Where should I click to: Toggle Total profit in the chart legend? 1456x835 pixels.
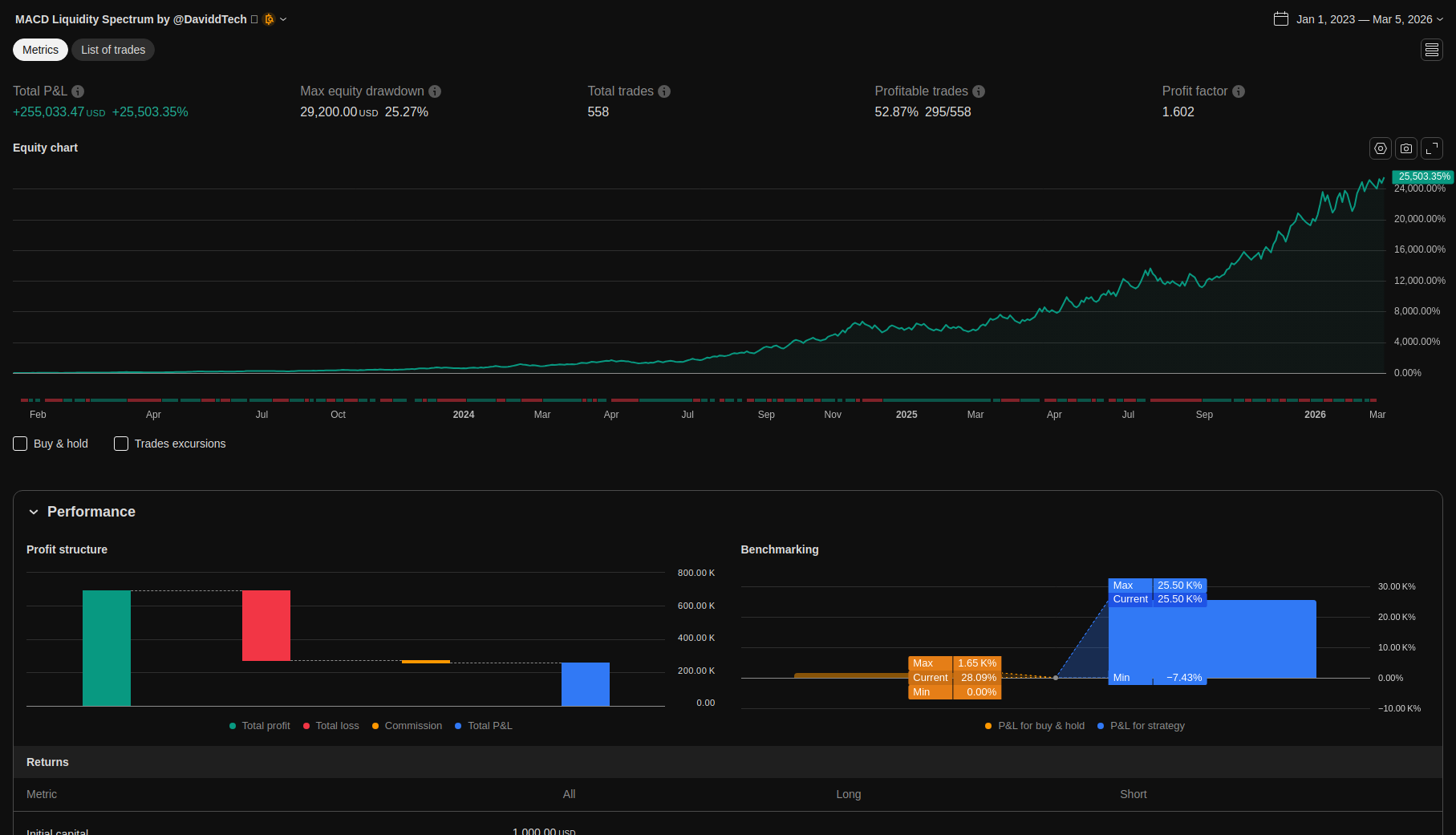(x=260, y=726)
